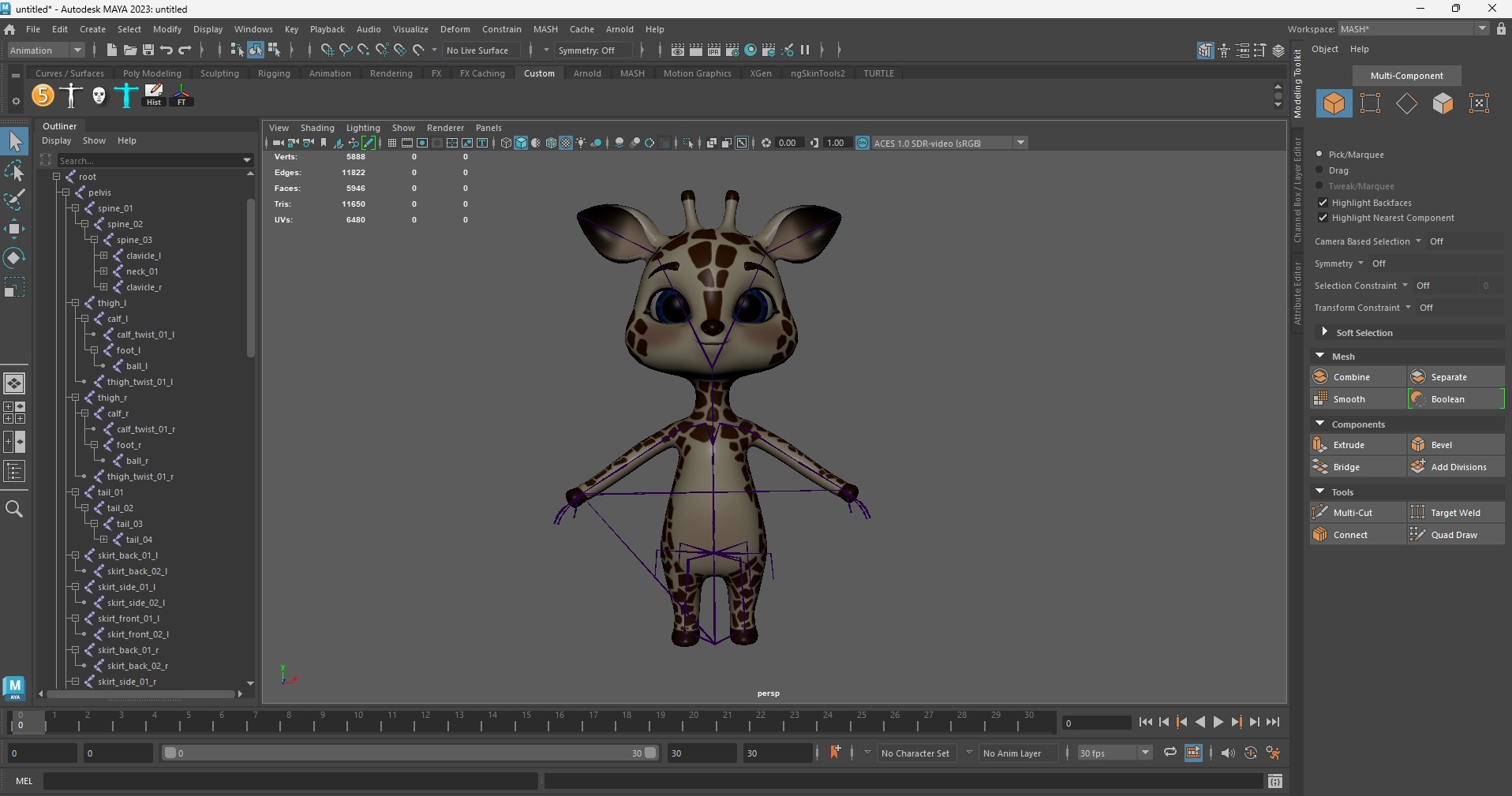Open the viewport Shading menu
This screenshot has width=1512, height=796.
(317, 128)
